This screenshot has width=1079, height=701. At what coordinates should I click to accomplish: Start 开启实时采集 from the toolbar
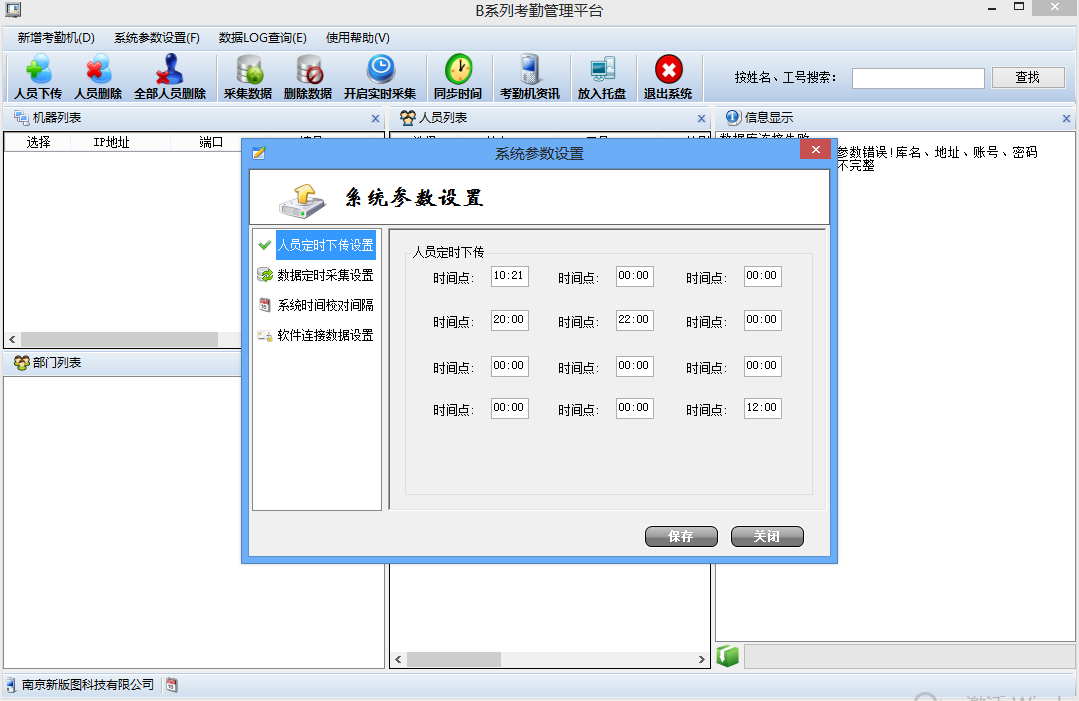click(x=380, y=77)
